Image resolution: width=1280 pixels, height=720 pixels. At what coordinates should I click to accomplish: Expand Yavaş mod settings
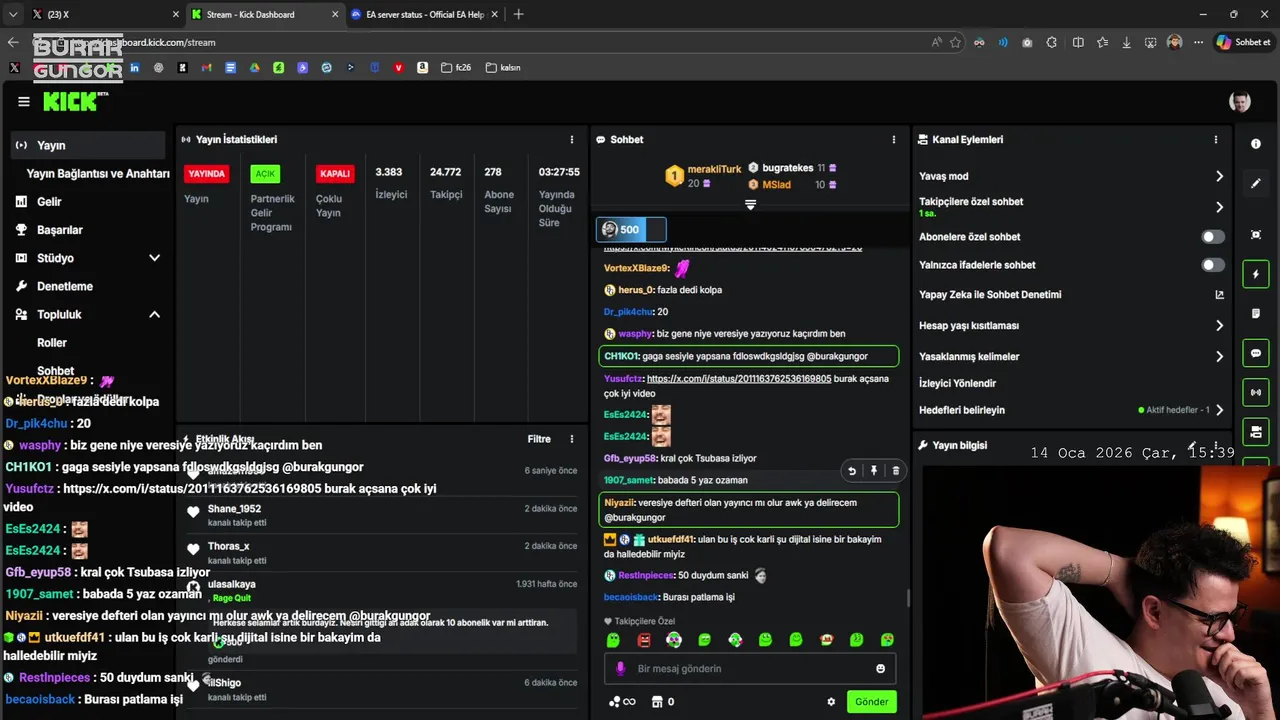tap(1219, 176)
